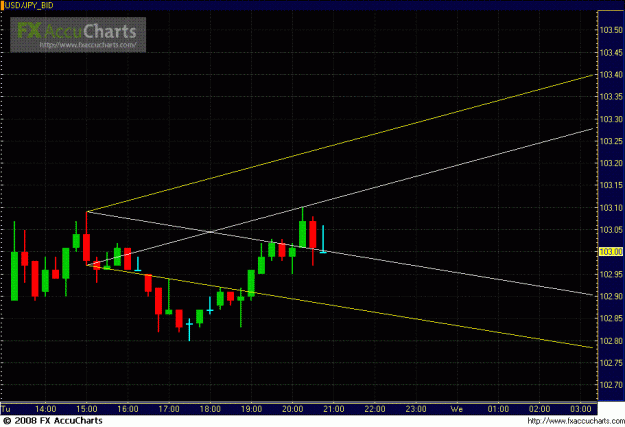Screen dimensions: 625x427
Task: Click the 103.10 price axis label
Action: [x=611, y=208]
